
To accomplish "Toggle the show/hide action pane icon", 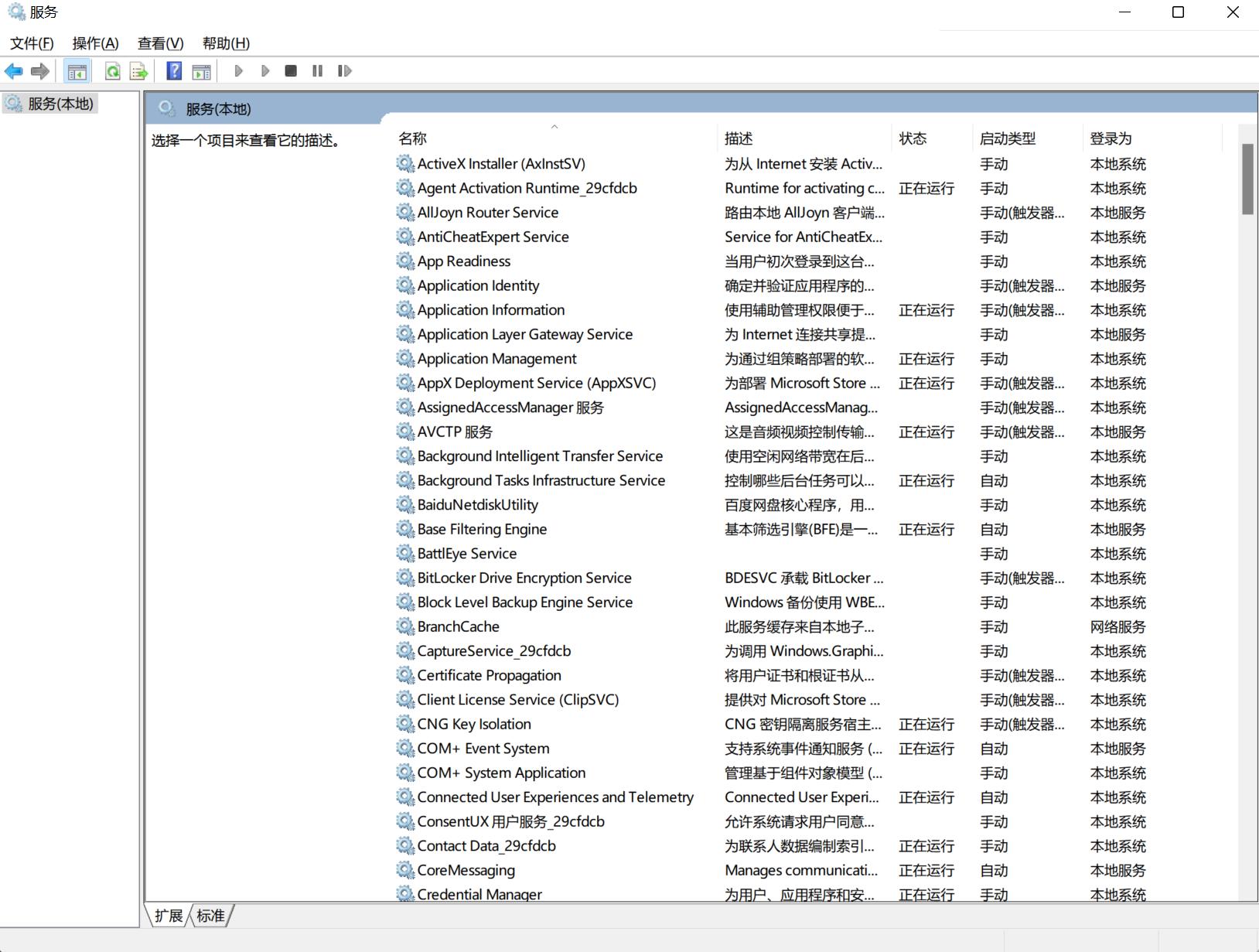I will [202, 71].
